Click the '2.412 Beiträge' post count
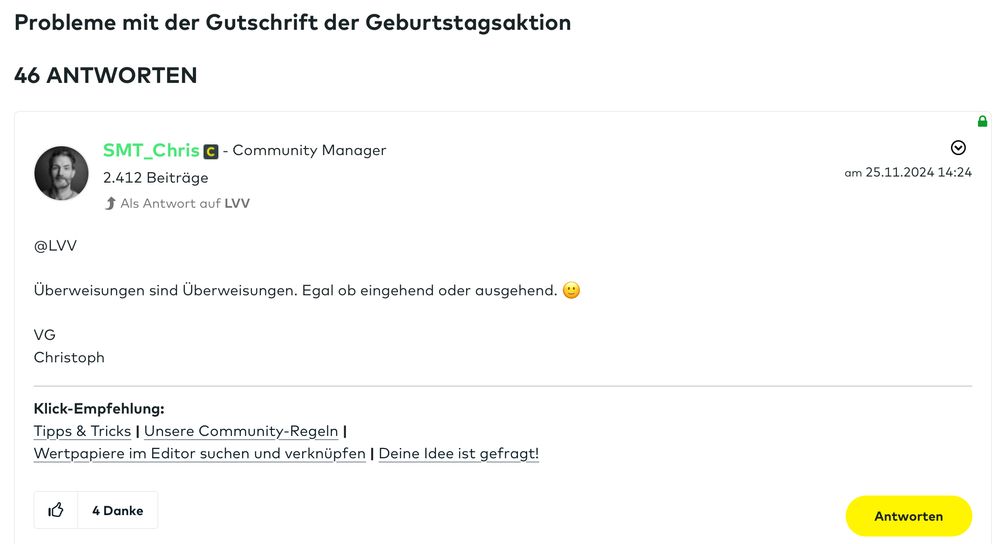This screenshot has height=544, width=998. (x=155, y=177)
